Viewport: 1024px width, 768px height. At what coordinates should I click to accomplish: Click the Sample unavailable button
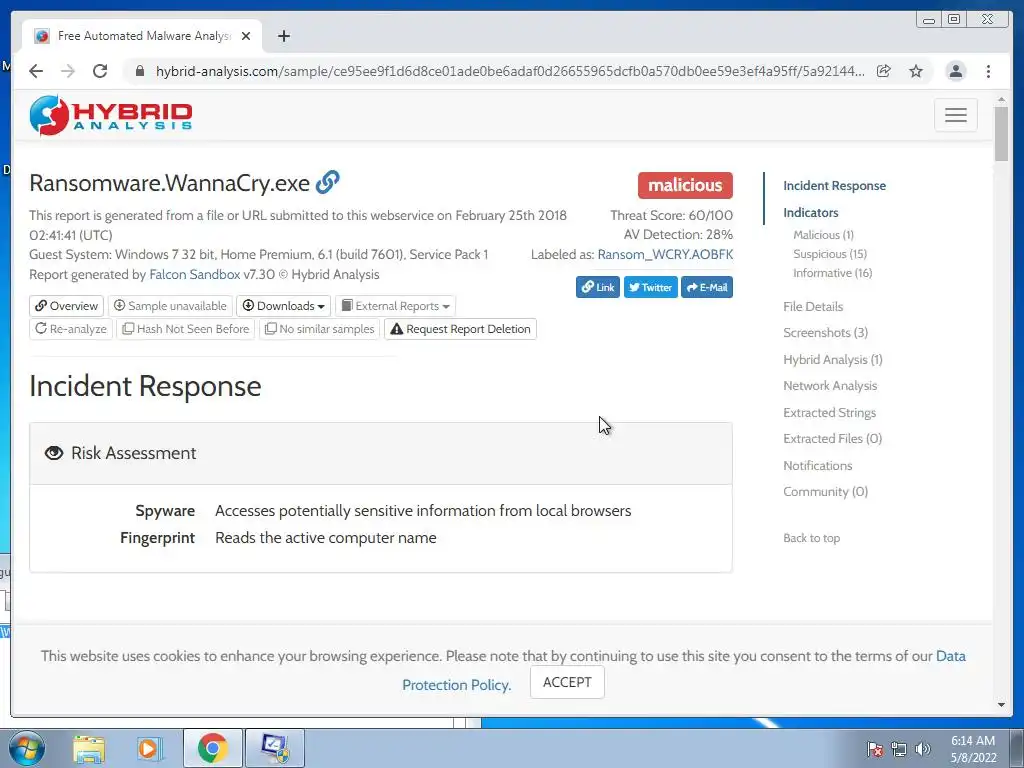click(x=170, y=306)
